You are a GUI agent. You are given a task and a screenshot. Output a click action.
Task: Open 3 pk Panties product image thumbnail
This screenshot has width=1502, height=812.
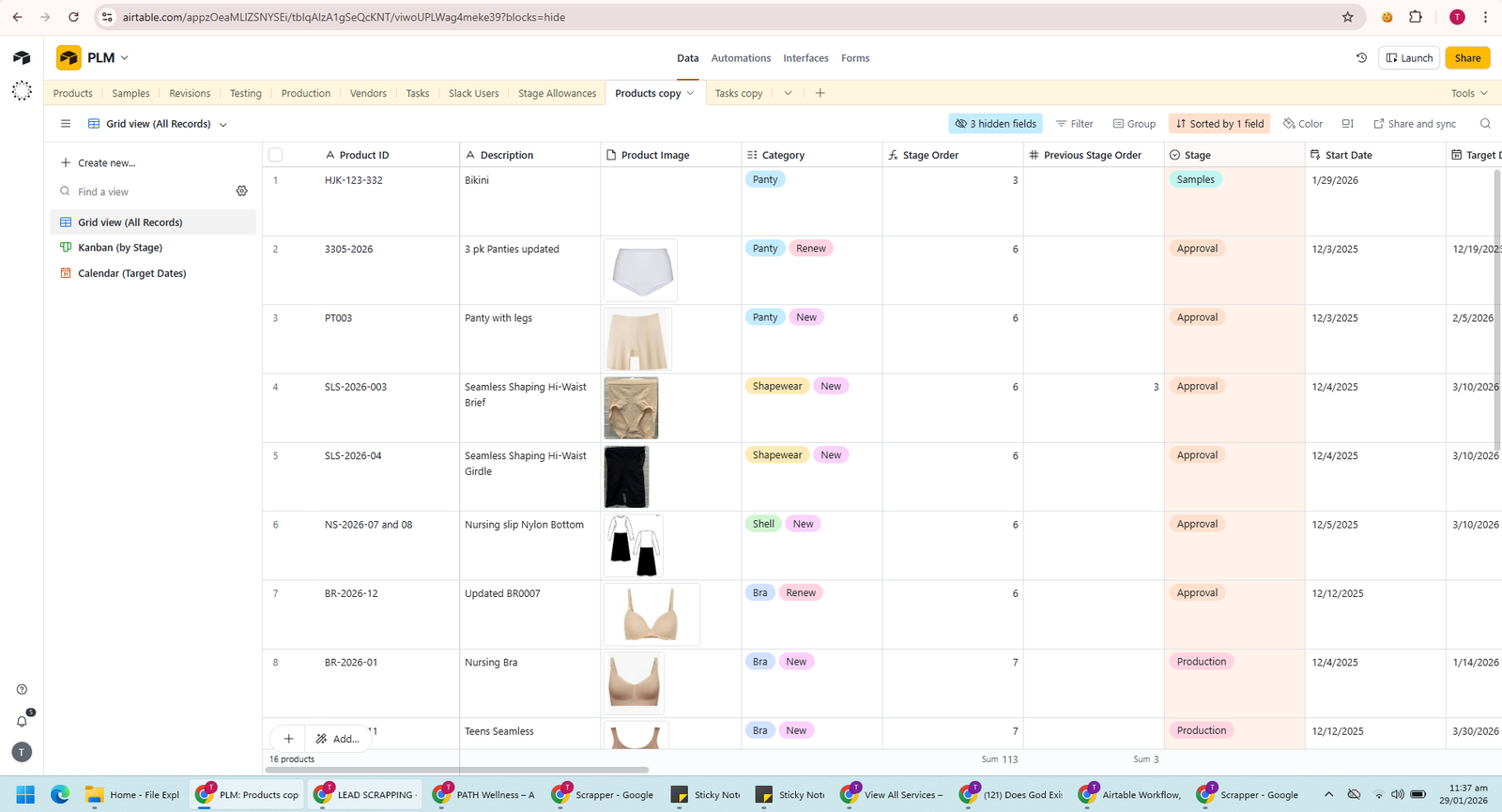point(641,270)
